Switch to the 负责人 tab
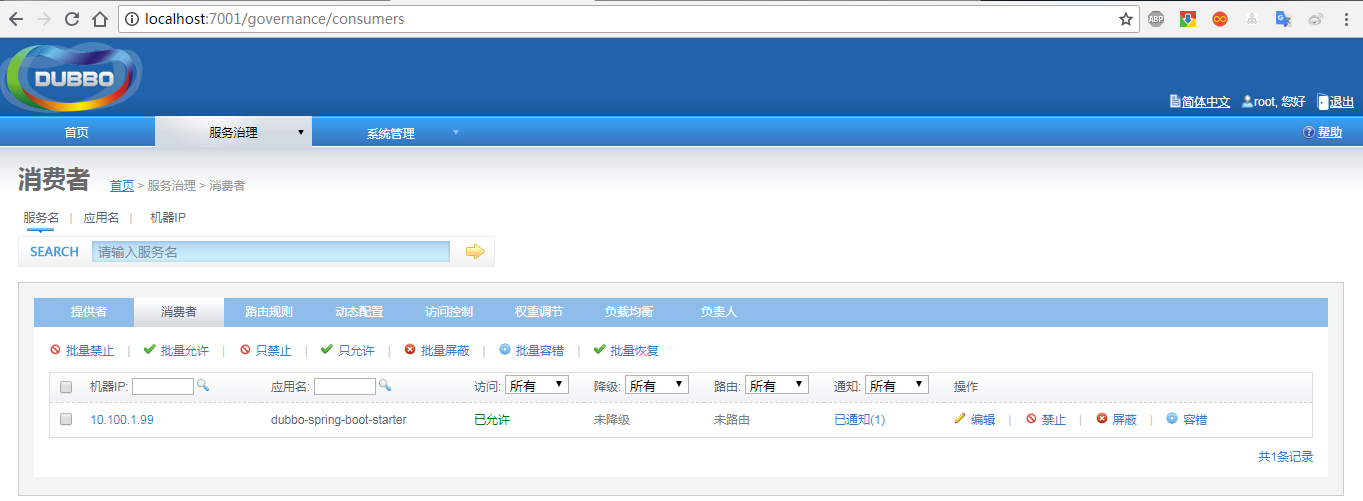The height and width of the screenshot is (501, 1363). (x=719, y=312)
